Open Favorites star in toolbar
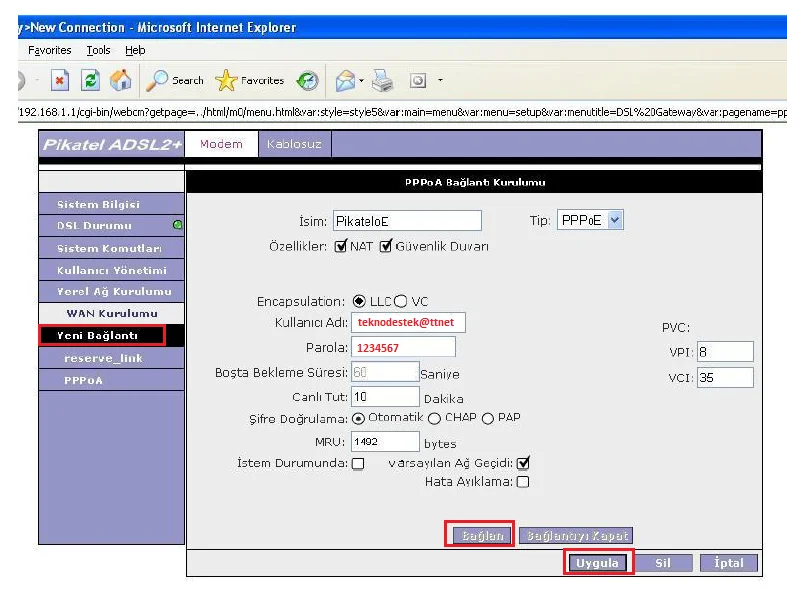The width and height of the screenshot is (787, 592). click(x=251, y=80)
